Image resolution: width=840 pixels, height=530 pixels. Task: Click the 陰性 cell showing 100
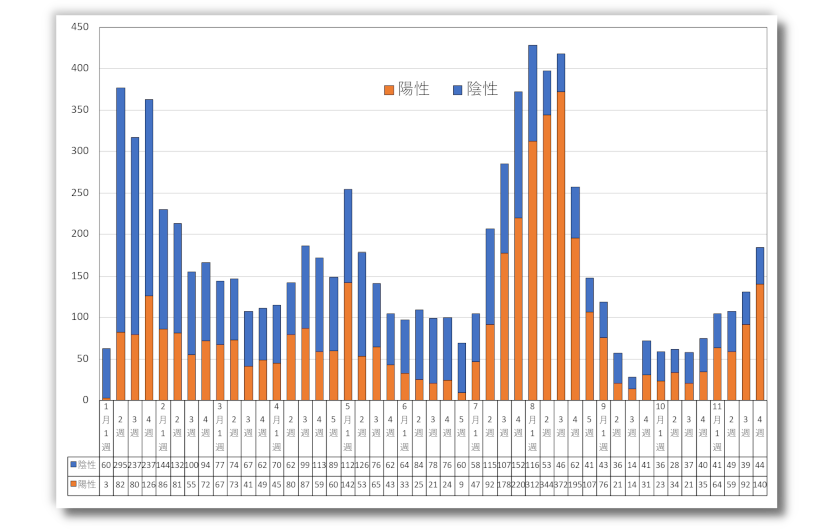point(191,465)
